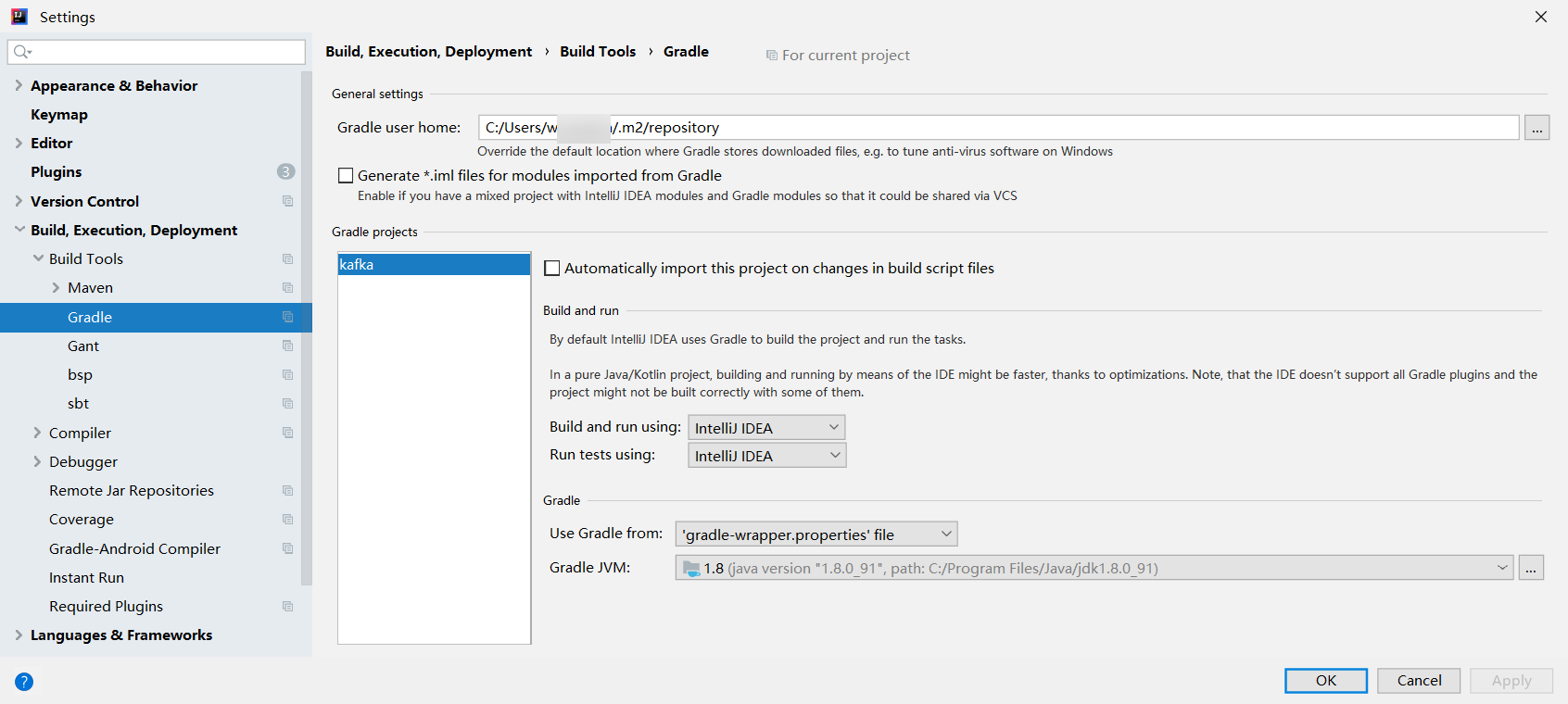Click Build, Execution, Deployment breadcrumb
The width and height of the screenshot is (1568, 704).
pos(429,52)
